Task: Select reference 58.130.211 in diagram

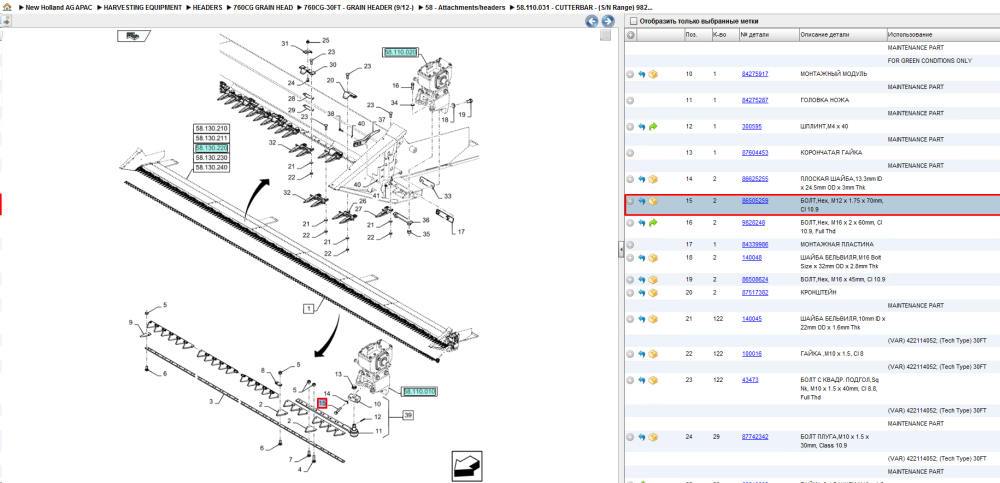Action: (x=211, y=138)
